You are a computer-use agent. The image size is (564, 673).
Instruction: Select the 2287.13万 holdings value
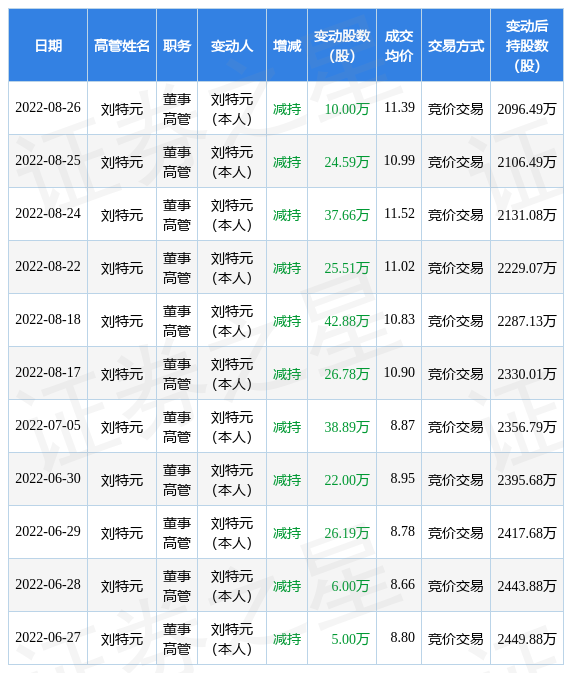click(527, 321)
